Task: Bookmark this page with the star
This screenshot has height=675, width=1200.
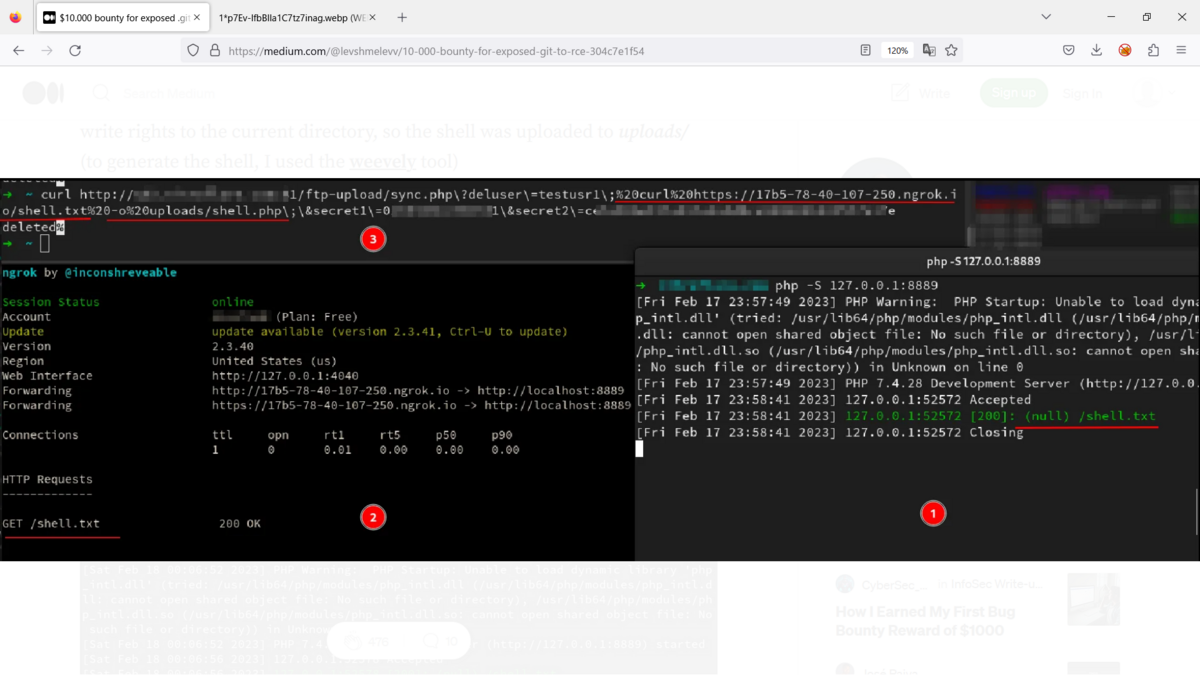Action: pos(951,50)
